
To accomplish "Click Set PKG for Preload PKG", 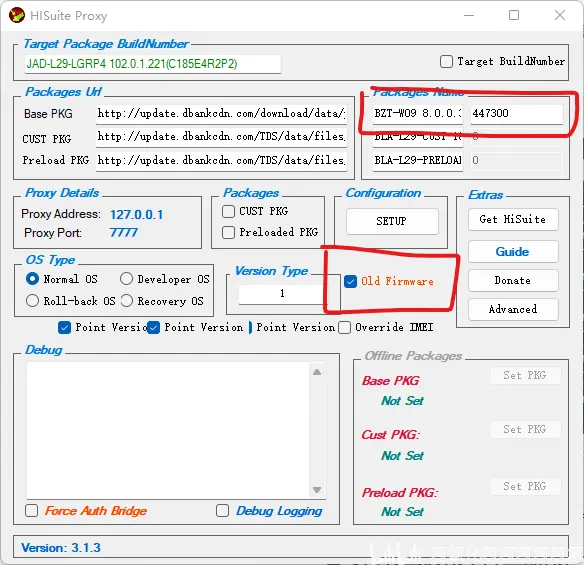I will click(525, 486).
